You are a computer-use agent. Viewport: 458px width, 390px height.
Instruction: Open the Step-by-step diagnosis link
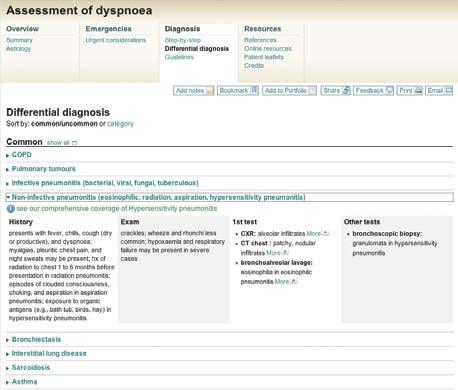[x=183, y=40]
